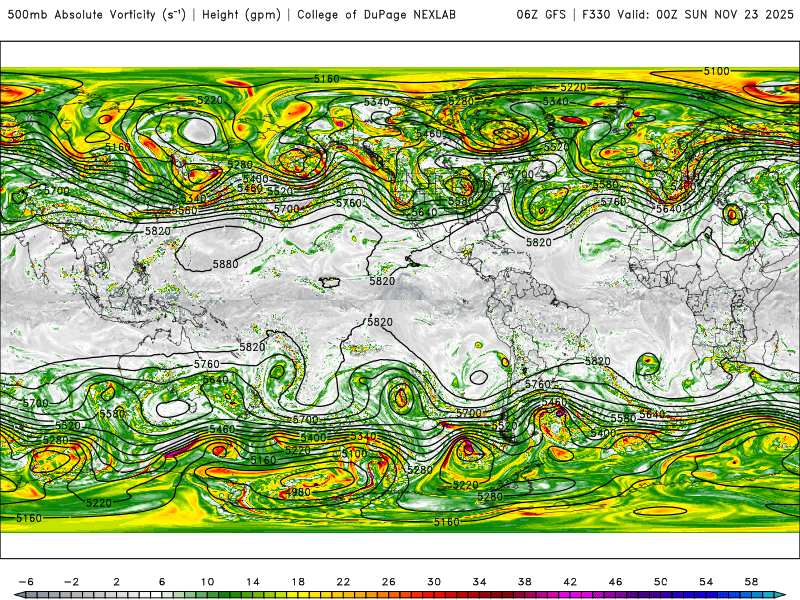Click the 30 value on the color scale
The image size is (800, 600).
pyautogui.click(x=434, y=582)
